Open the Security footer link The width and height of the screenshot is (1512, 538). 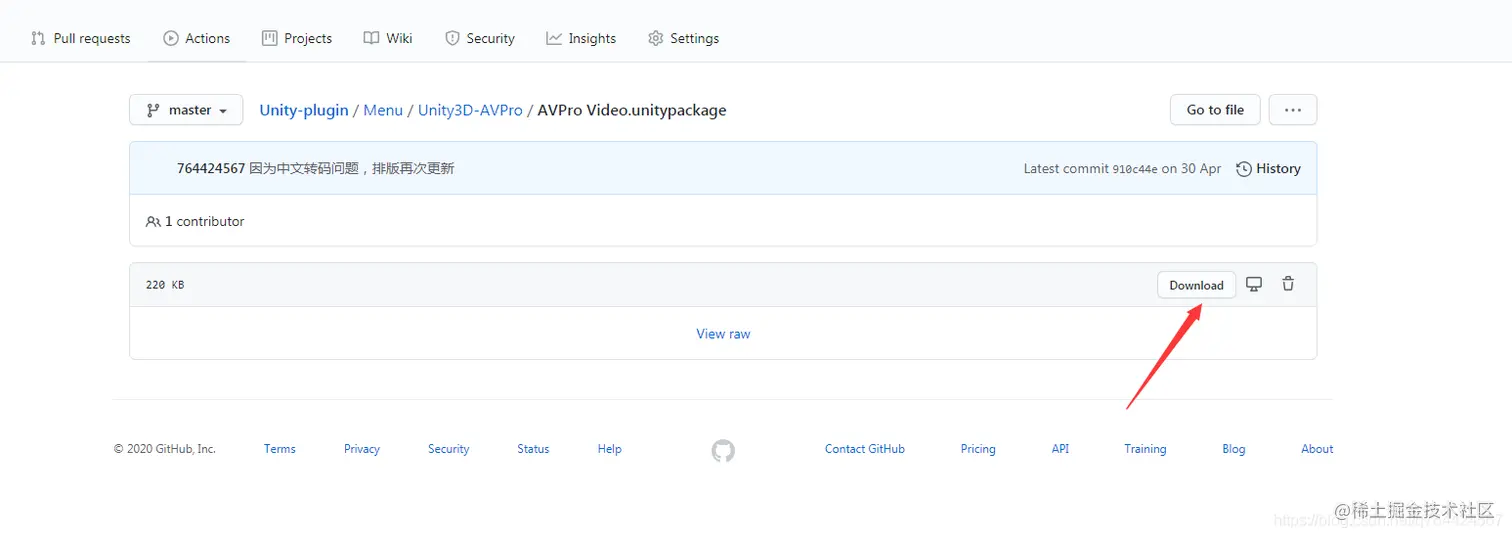tap(449, 449)
